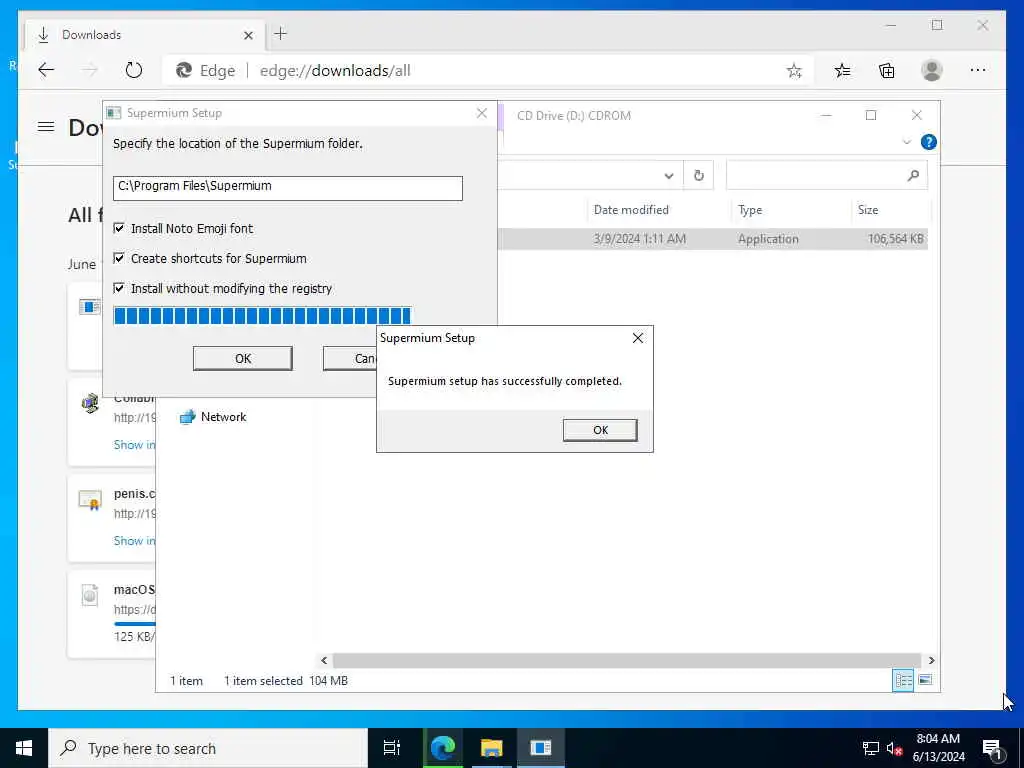Viewport: 1024px width, 768px height.
Task: Click the installation progress bar
Action: tap(262, 315)
